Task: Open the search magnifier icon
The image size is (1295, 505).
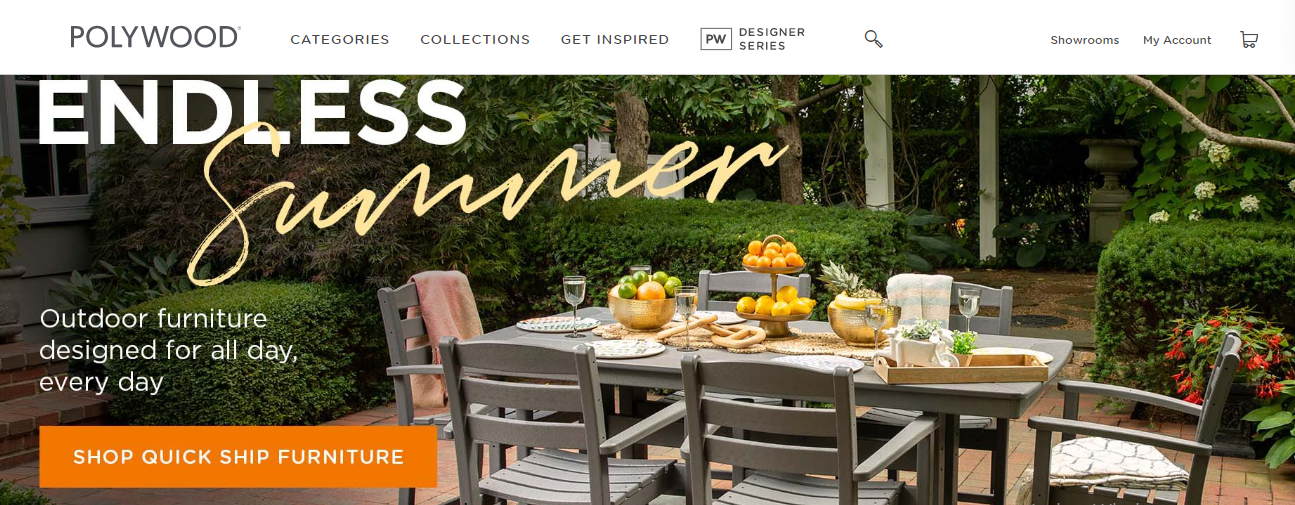Action: tap(873, 39)
